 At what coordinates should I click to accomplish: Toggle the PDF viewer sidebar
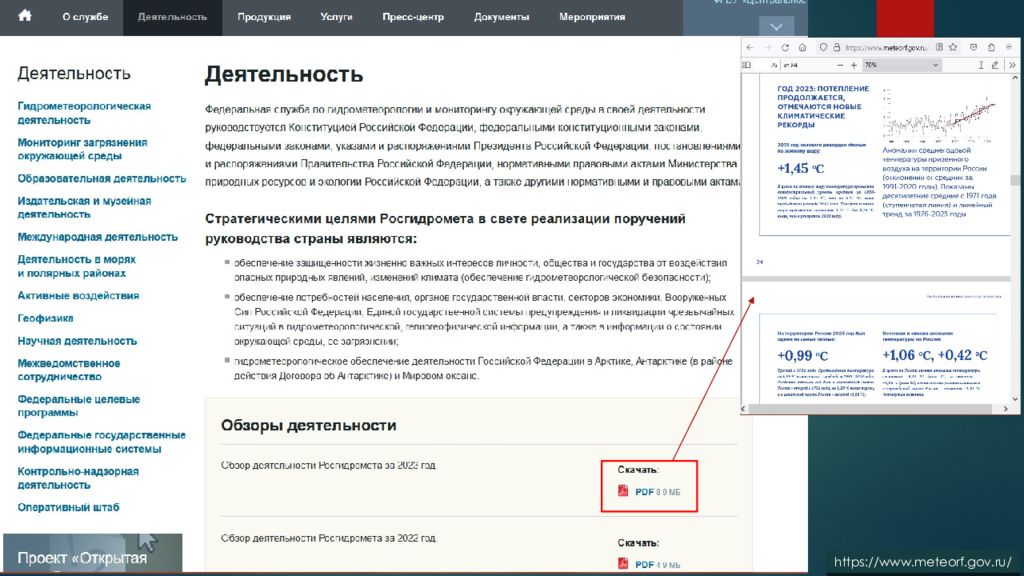747,65
